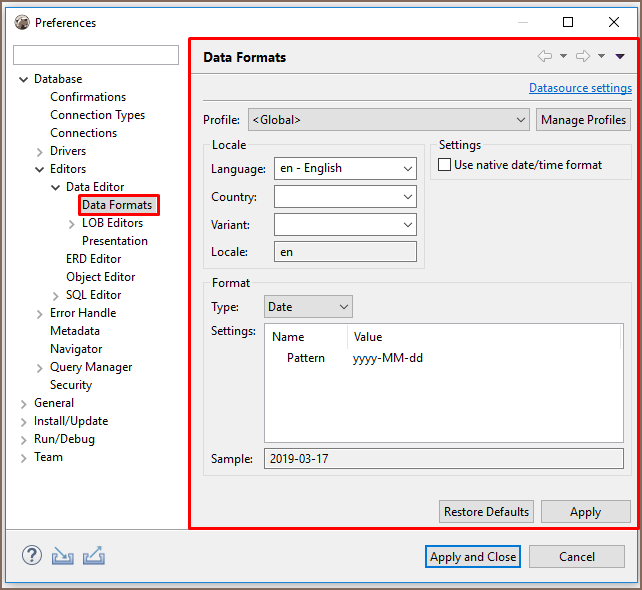Focus the preferences filter text field
This screenshot has width=642, height=590.
tap(96, 55)
